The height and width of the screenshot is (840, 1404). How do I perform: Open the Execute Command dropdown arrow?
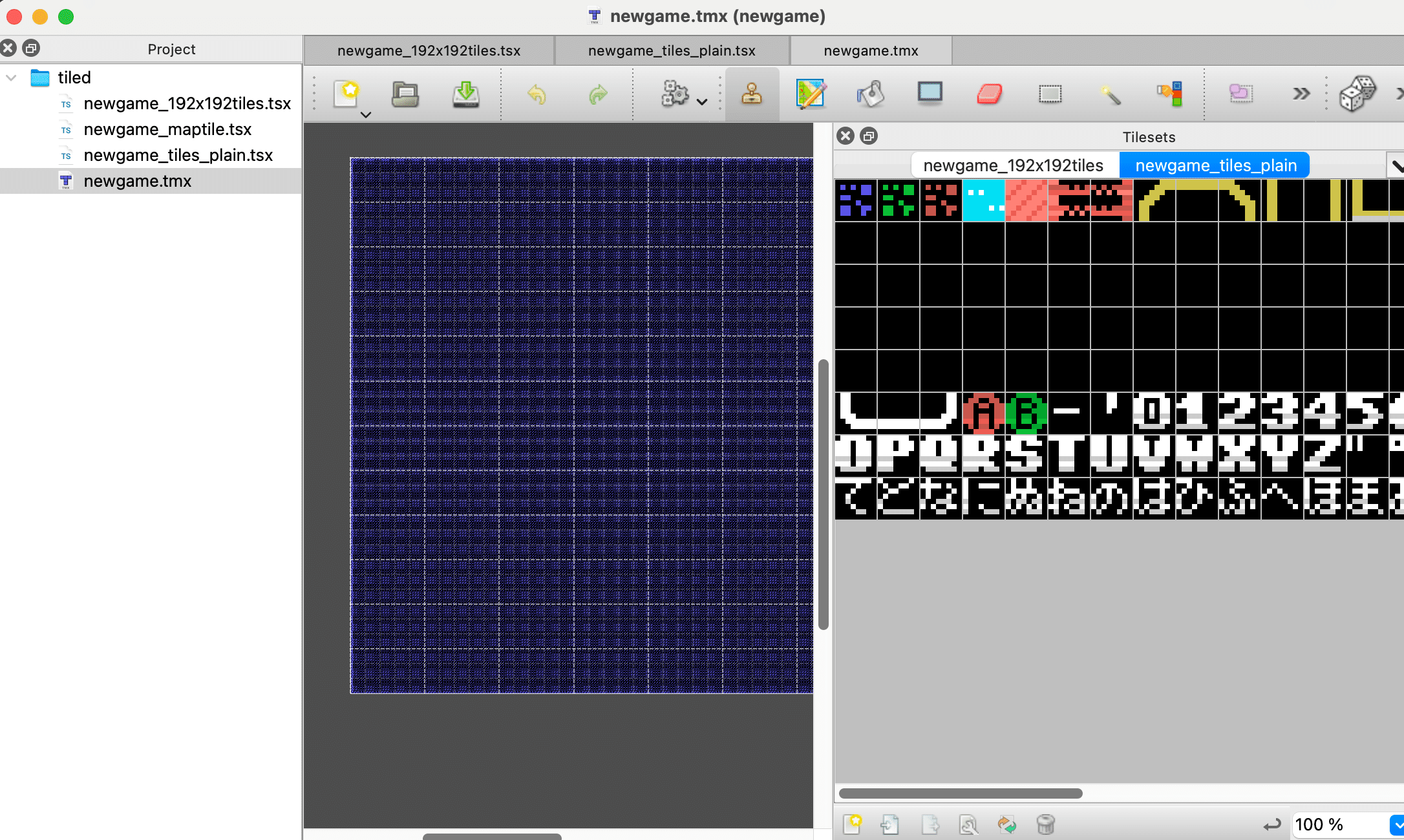click(x=702, y=102)
